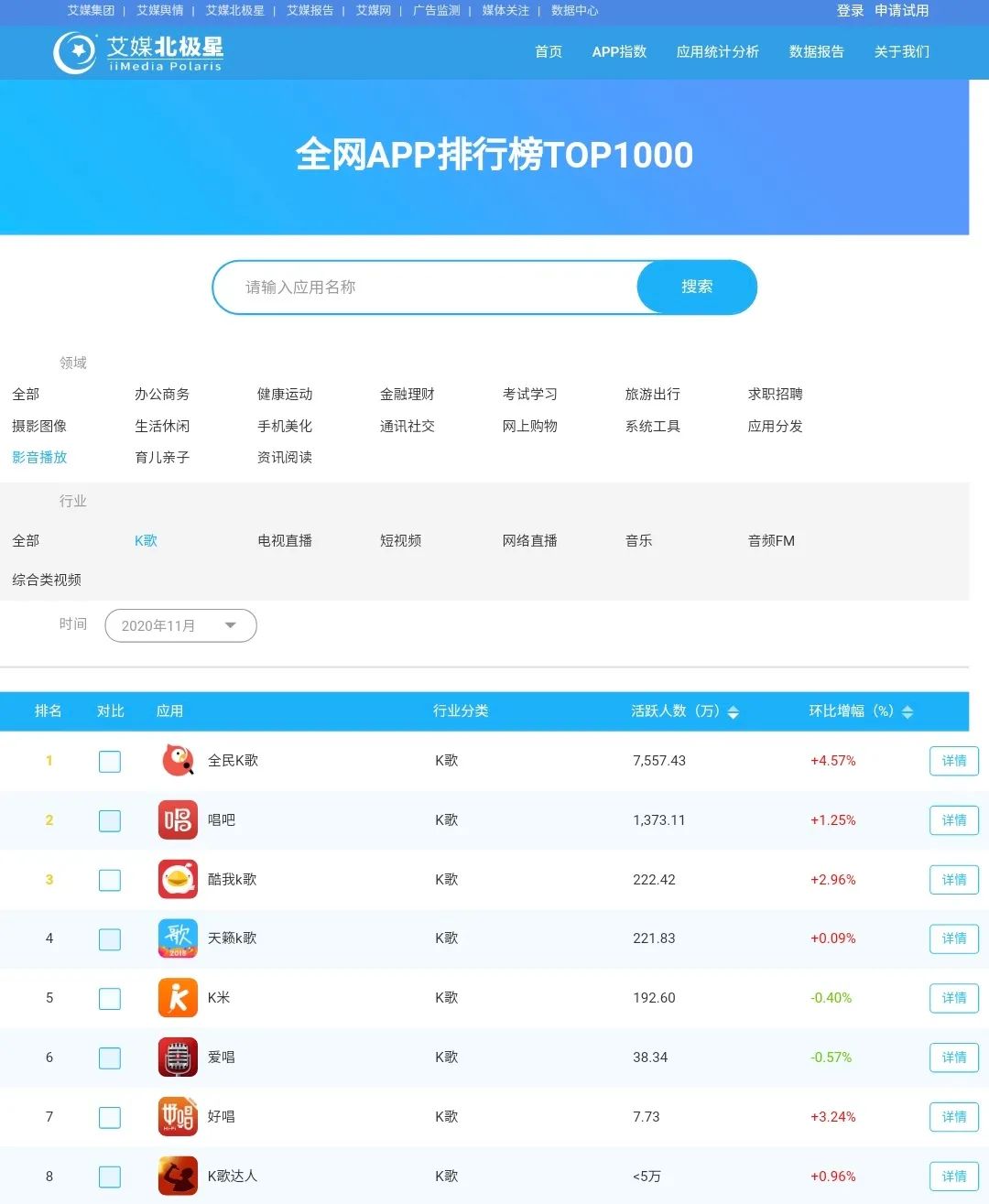
Task: Open the K歌达人 app icon
Action: point(178,1176)
